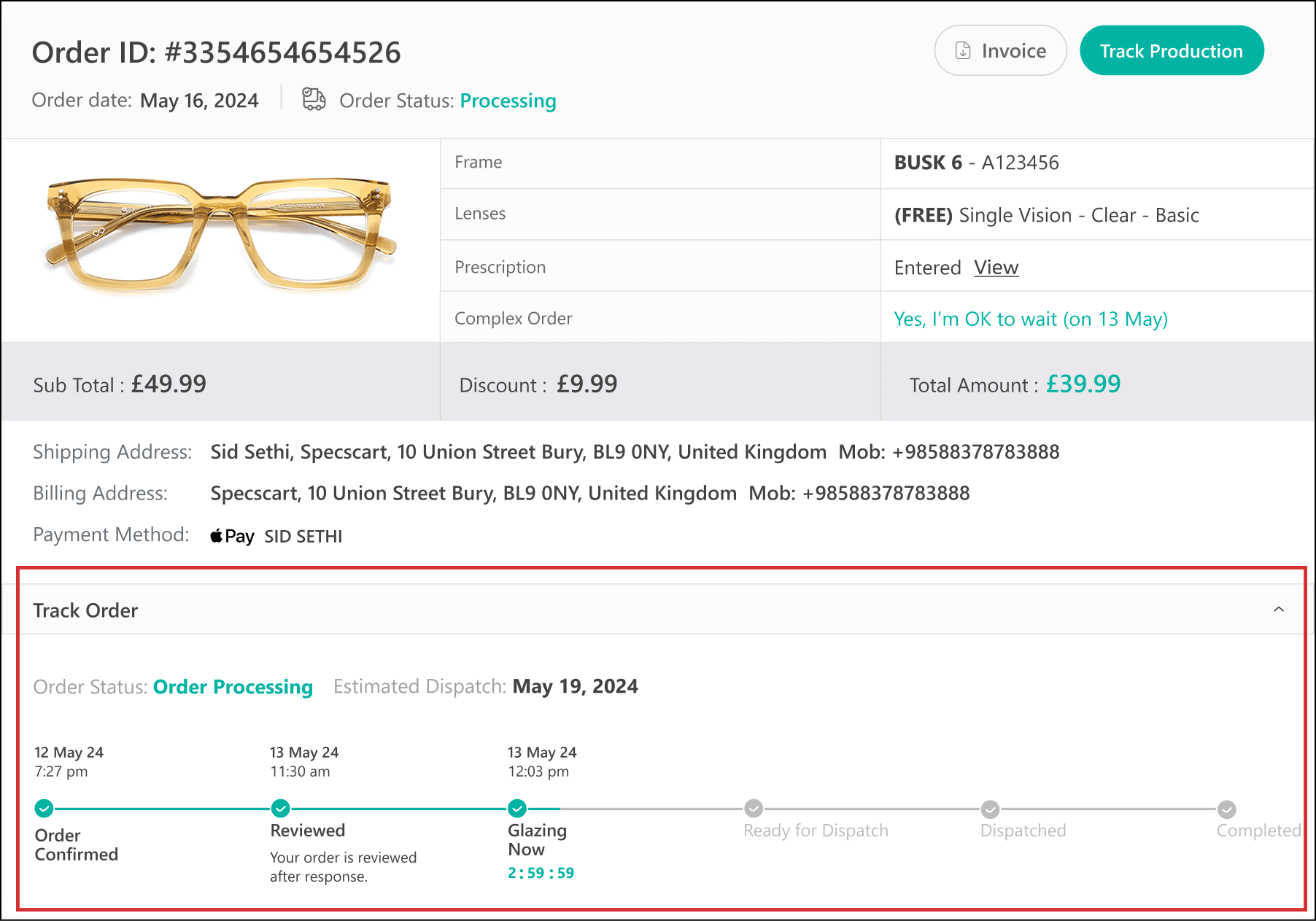The height and width of the screenshot is (921, 1316).
Task: Toggle the Complex Order wait option
Action: [1031, 319]
